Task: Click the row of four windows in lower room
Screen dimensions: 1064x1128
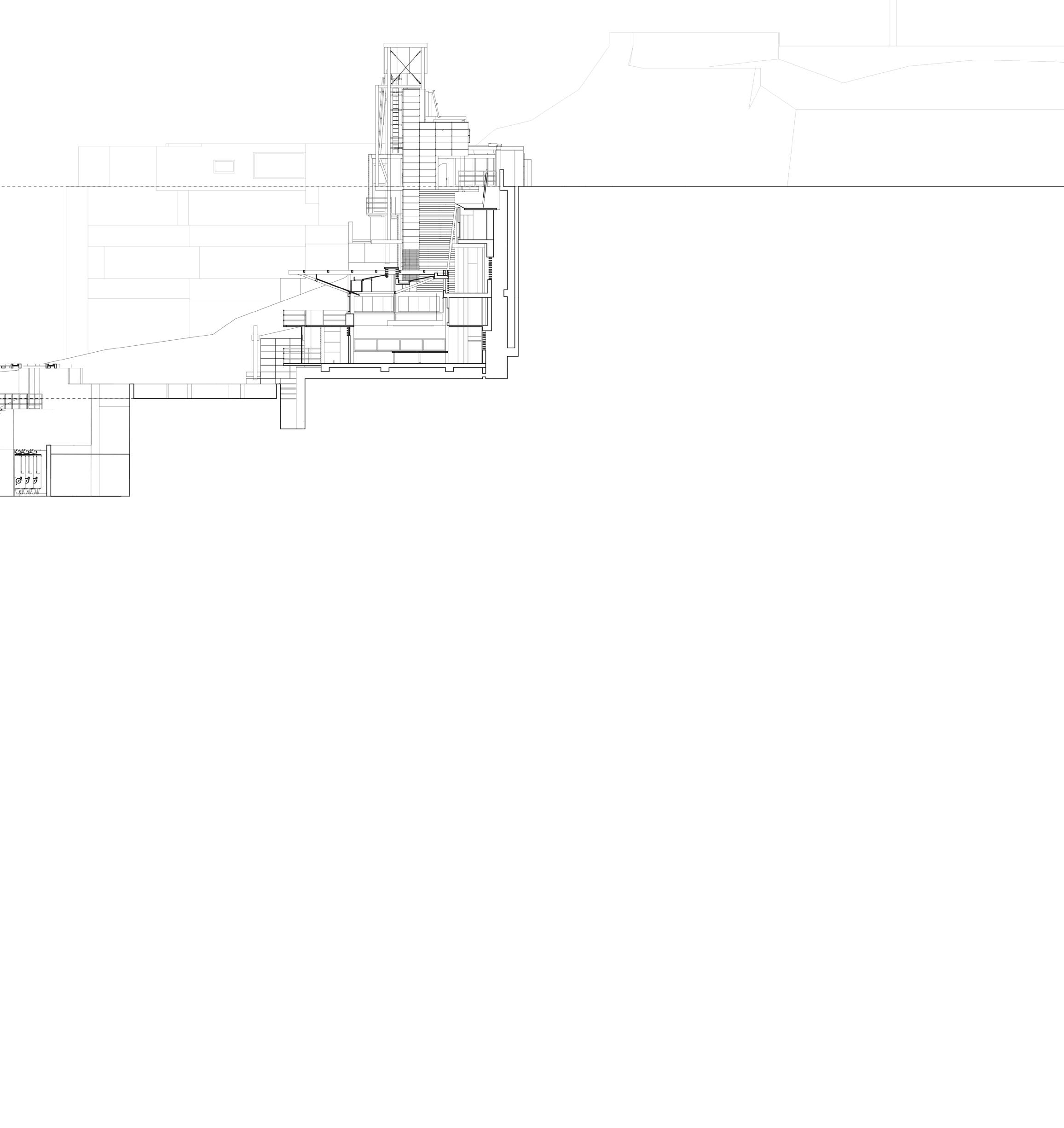Action: point(399,344)
